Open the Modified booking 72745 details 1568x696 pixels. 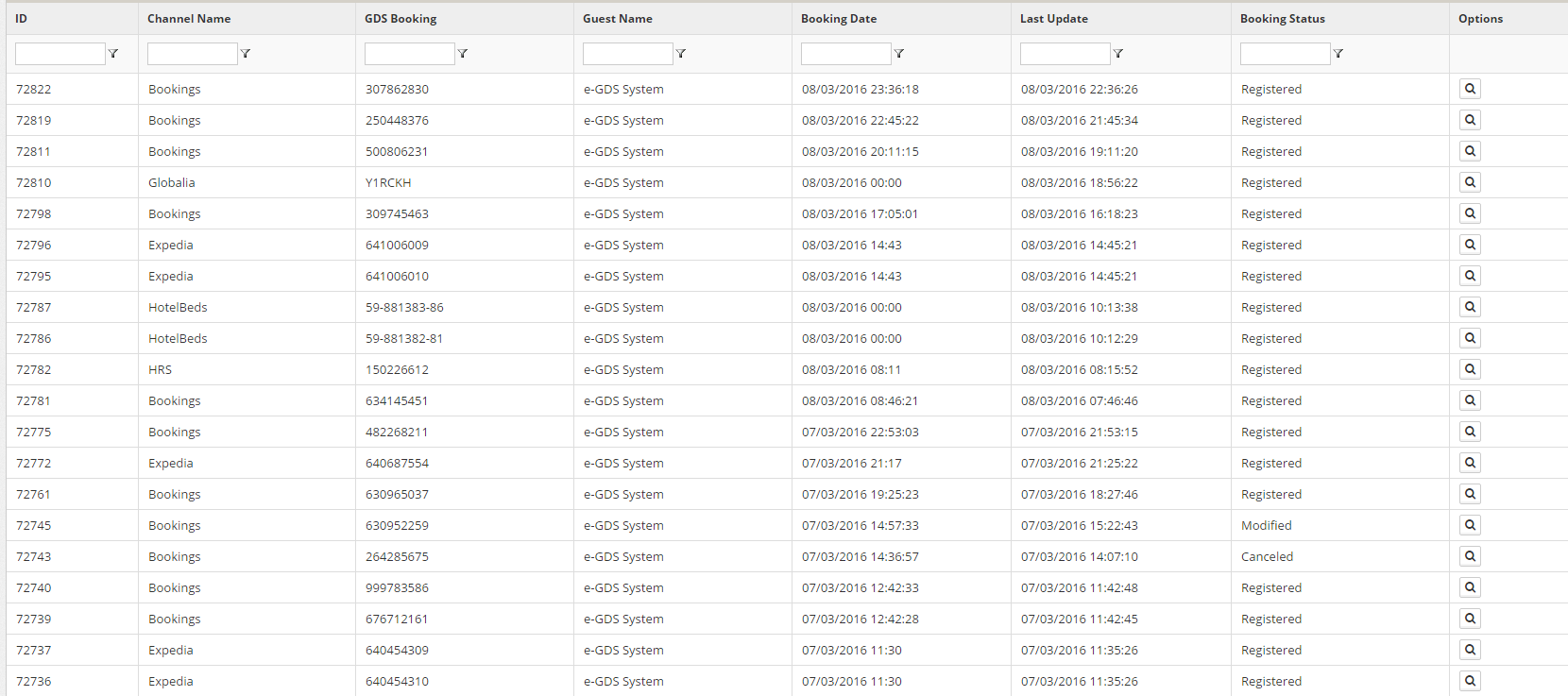[1470, 525]
